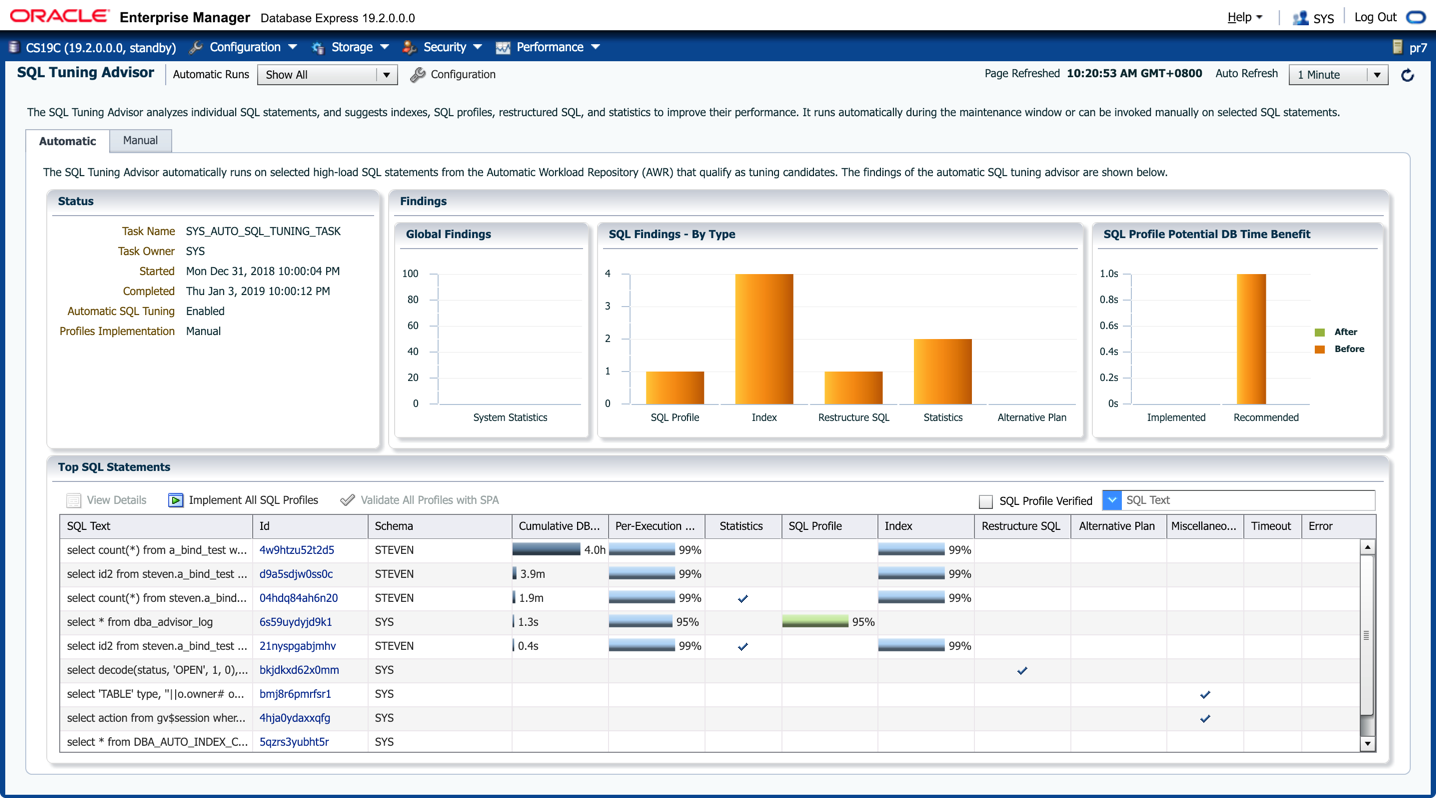The image size is (1436, 798).
Task: Enable the SQL Profile Verified checkbox
Action: [986, 501]
